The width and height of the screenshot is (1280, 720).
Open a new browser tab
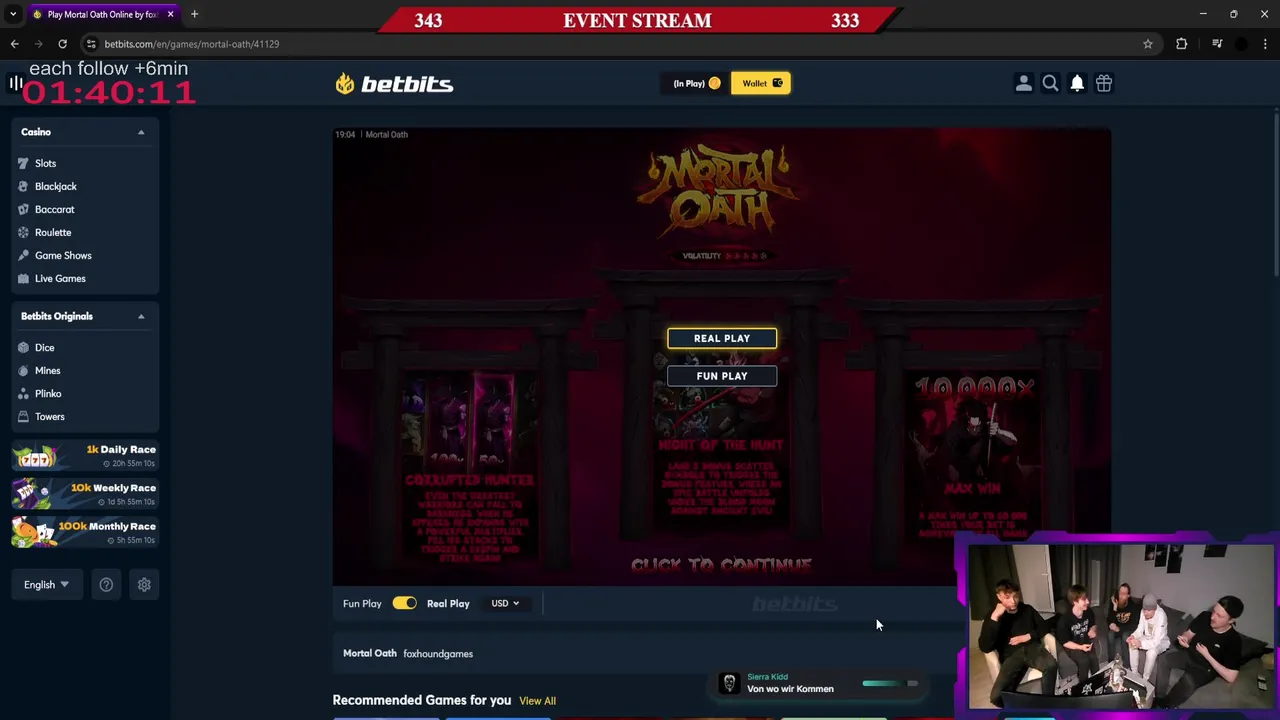(194, 14)
